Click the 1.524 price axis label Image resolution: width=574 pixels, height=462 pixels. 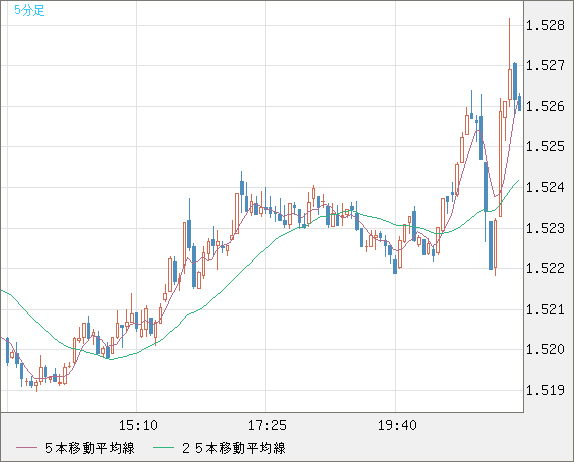coord(545,187)
